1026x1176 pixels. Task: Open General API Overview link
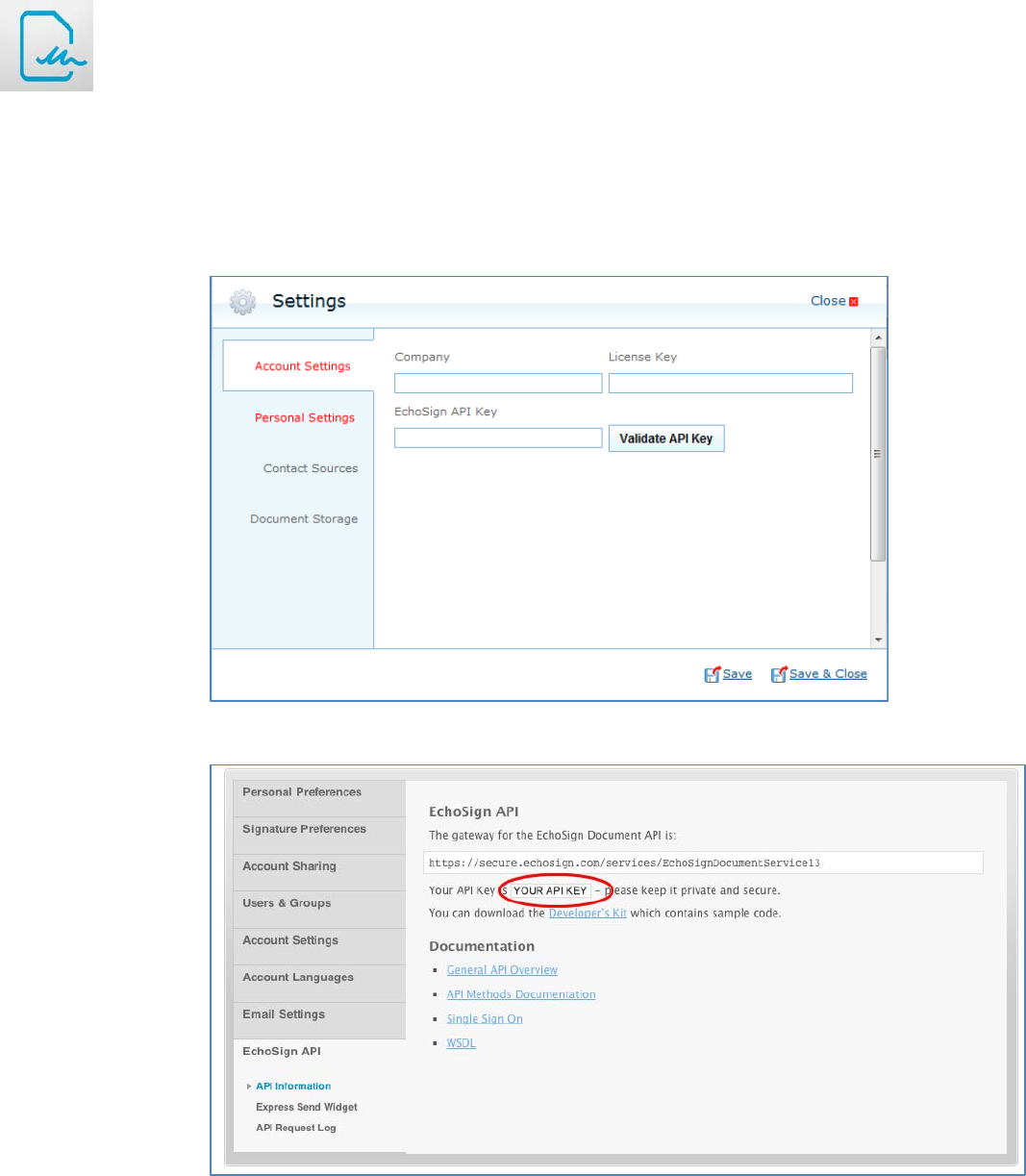click(x=502, y=970)
